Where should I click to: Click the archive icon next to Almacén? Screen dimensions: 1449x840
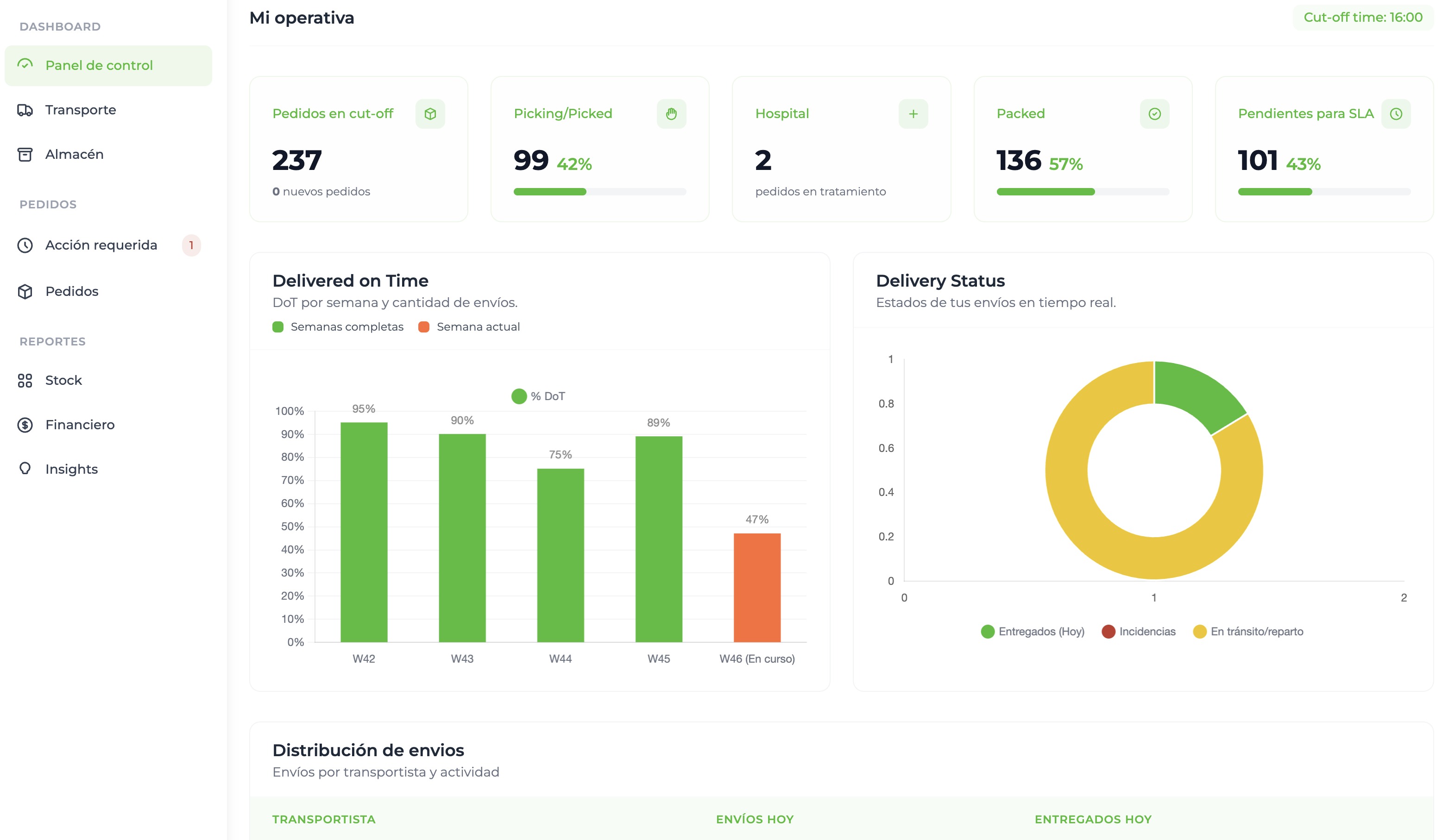(25, 154)
